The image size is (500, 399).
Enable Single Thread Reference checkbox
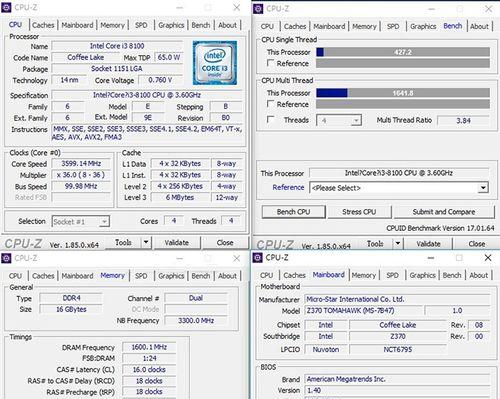click(x=270, y=63)
